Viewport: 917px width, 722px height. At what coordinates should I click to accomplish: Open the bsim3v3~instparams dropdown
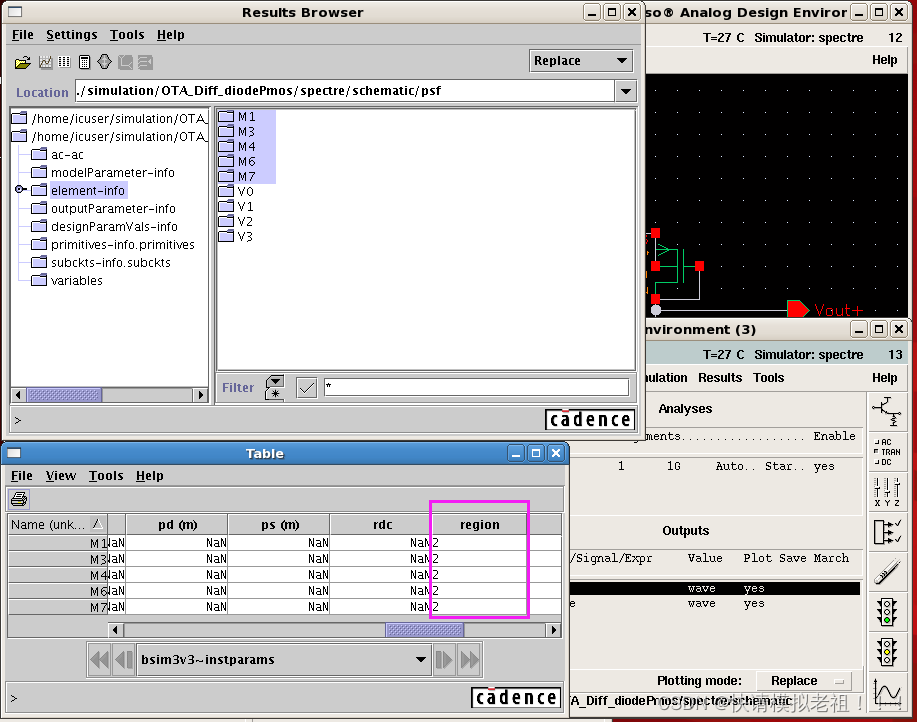284,659
